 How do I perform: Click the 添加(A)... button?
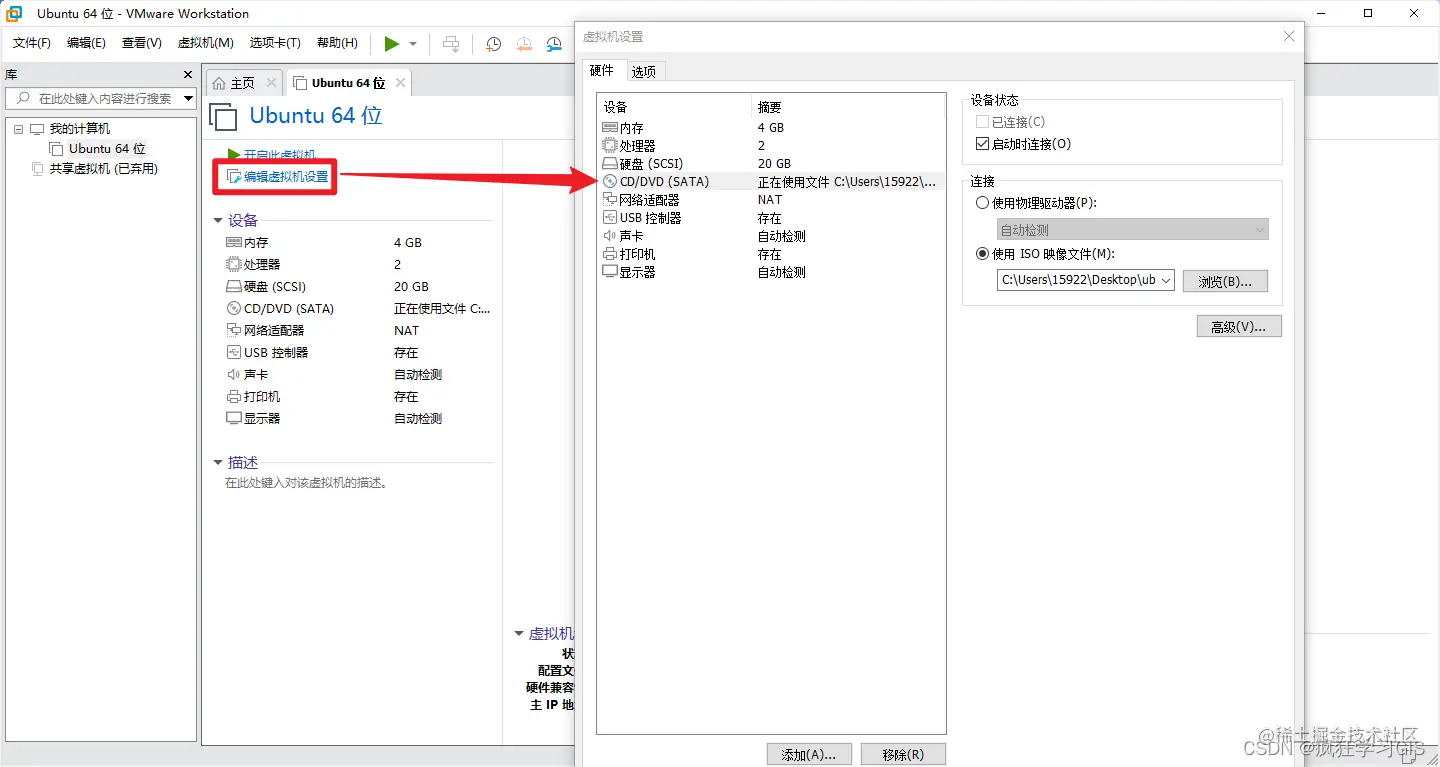tap(809, 754)
